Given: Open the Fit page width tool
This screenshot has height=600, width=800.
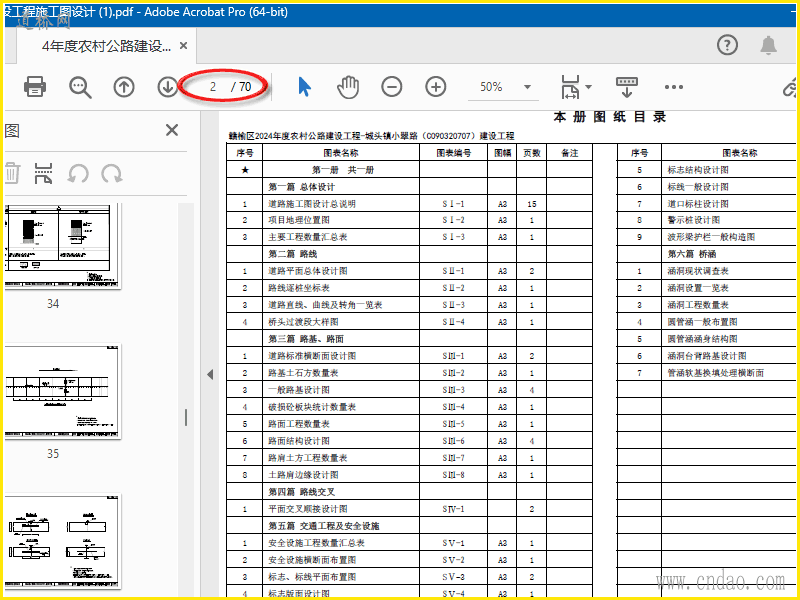Looking at the screenshot, I should [x=570, y=87].
